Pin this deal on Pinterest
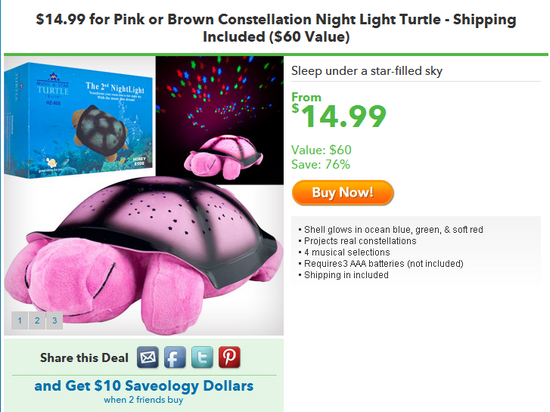The image size is (550, 412). (x=229, y=357)
